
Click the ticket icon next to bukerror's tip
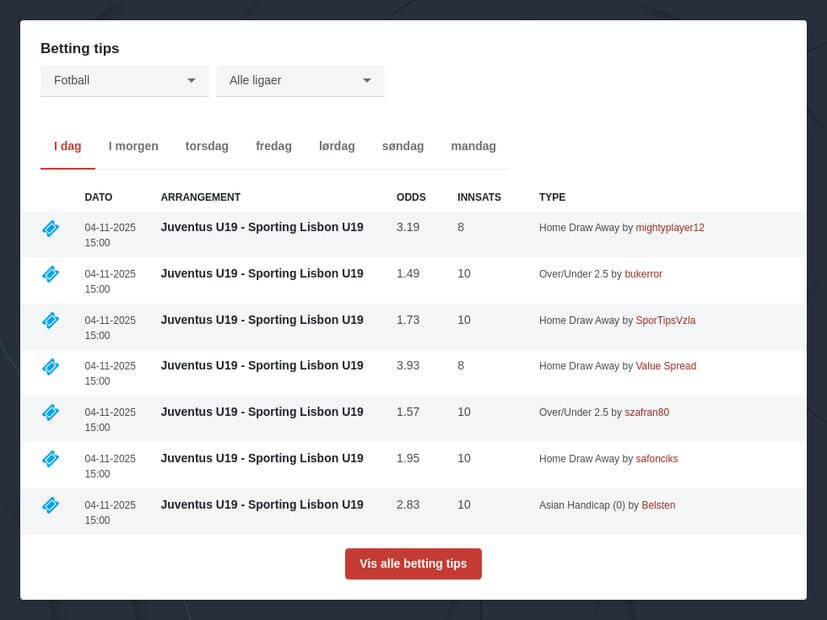point(50,274)
